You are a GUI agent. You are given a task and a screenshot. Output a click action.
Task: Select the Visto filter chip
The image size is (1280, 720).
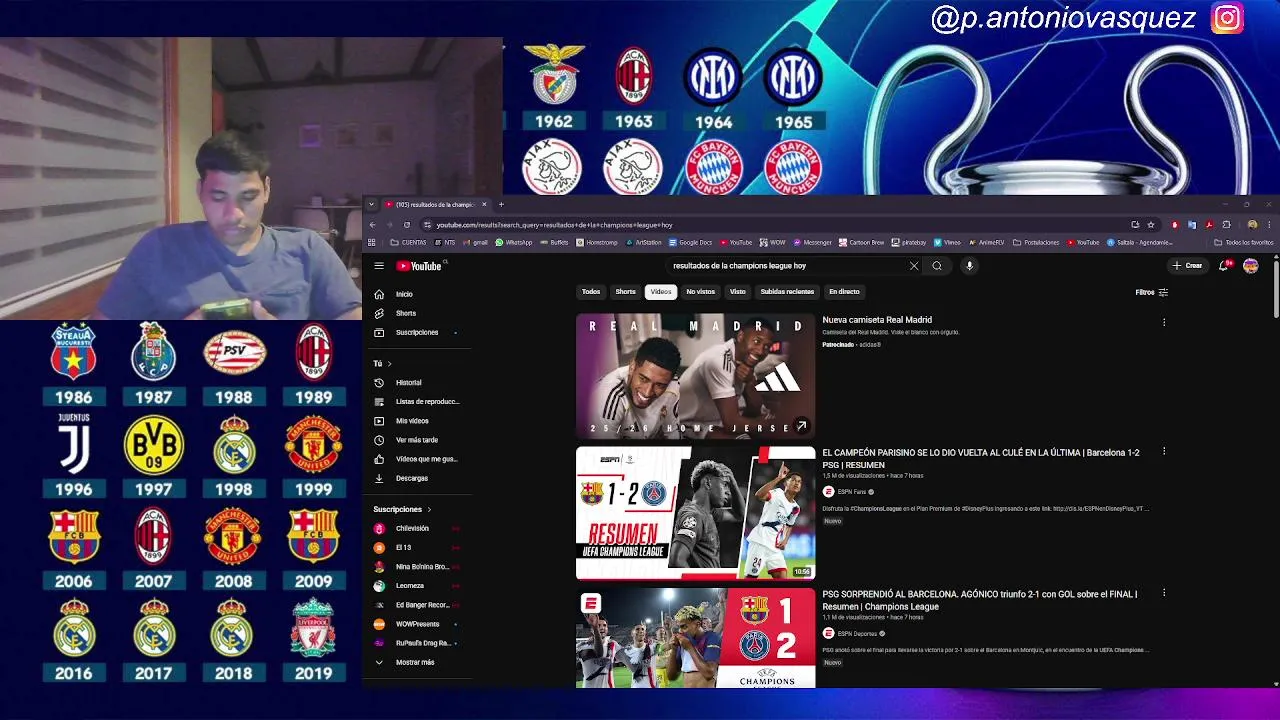738,292
